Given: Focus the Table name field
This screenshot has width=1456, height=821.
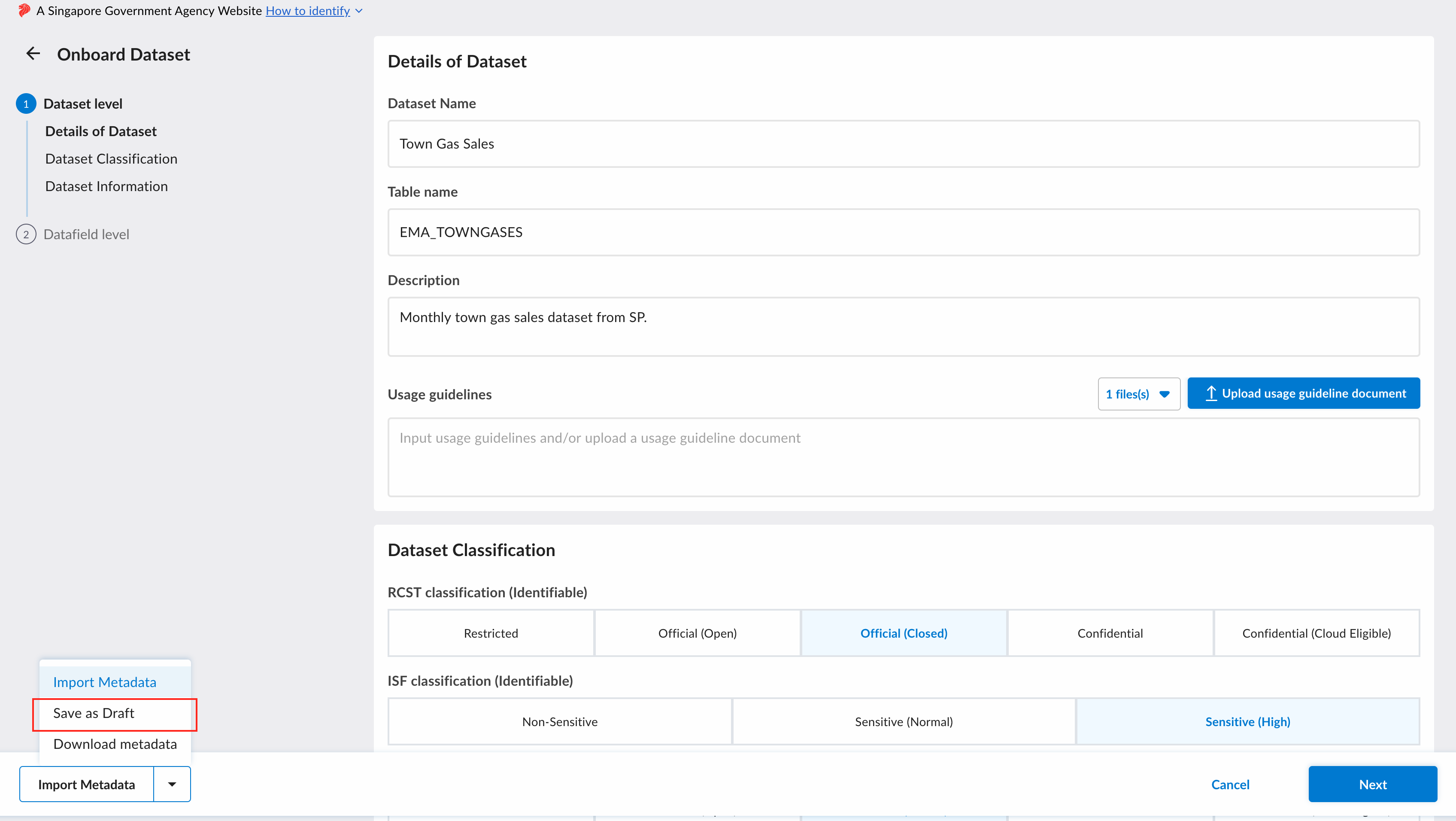Looking at the screenshot, I should click(x=903, y=232).
